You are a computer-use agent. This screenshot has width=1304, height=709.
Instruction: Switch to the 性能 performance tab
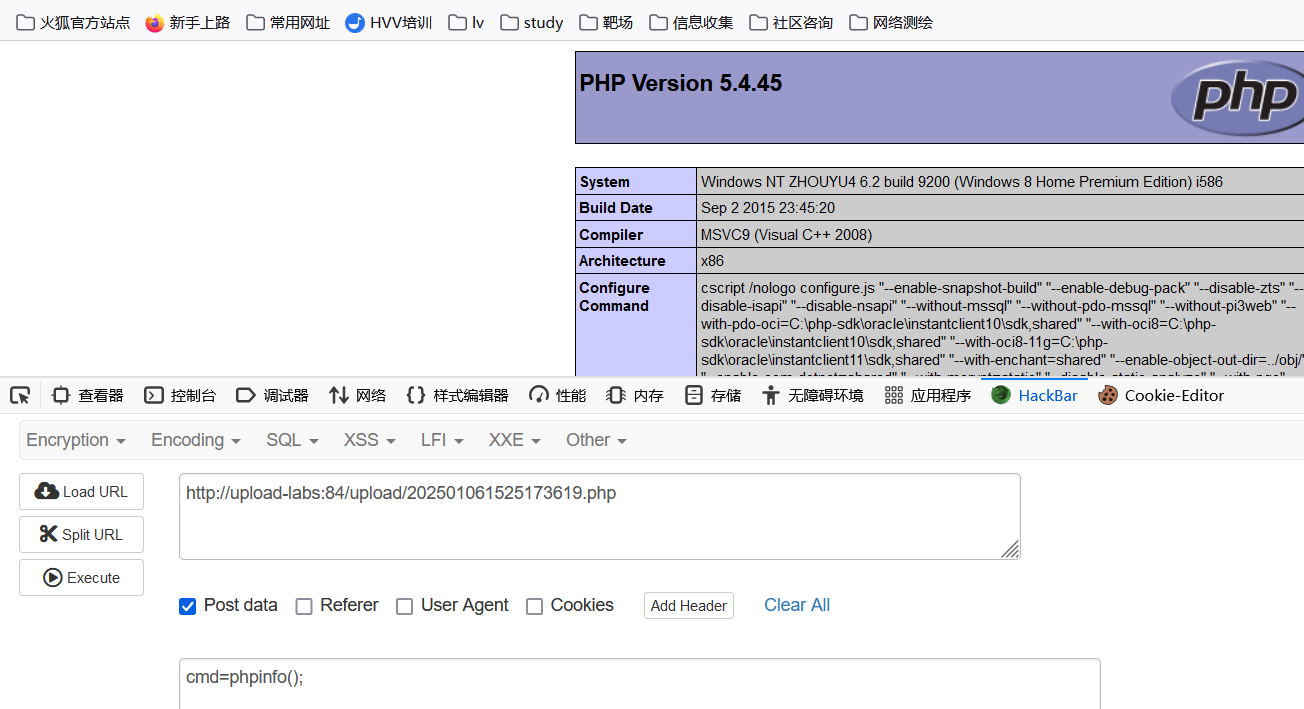click(558, 395)
